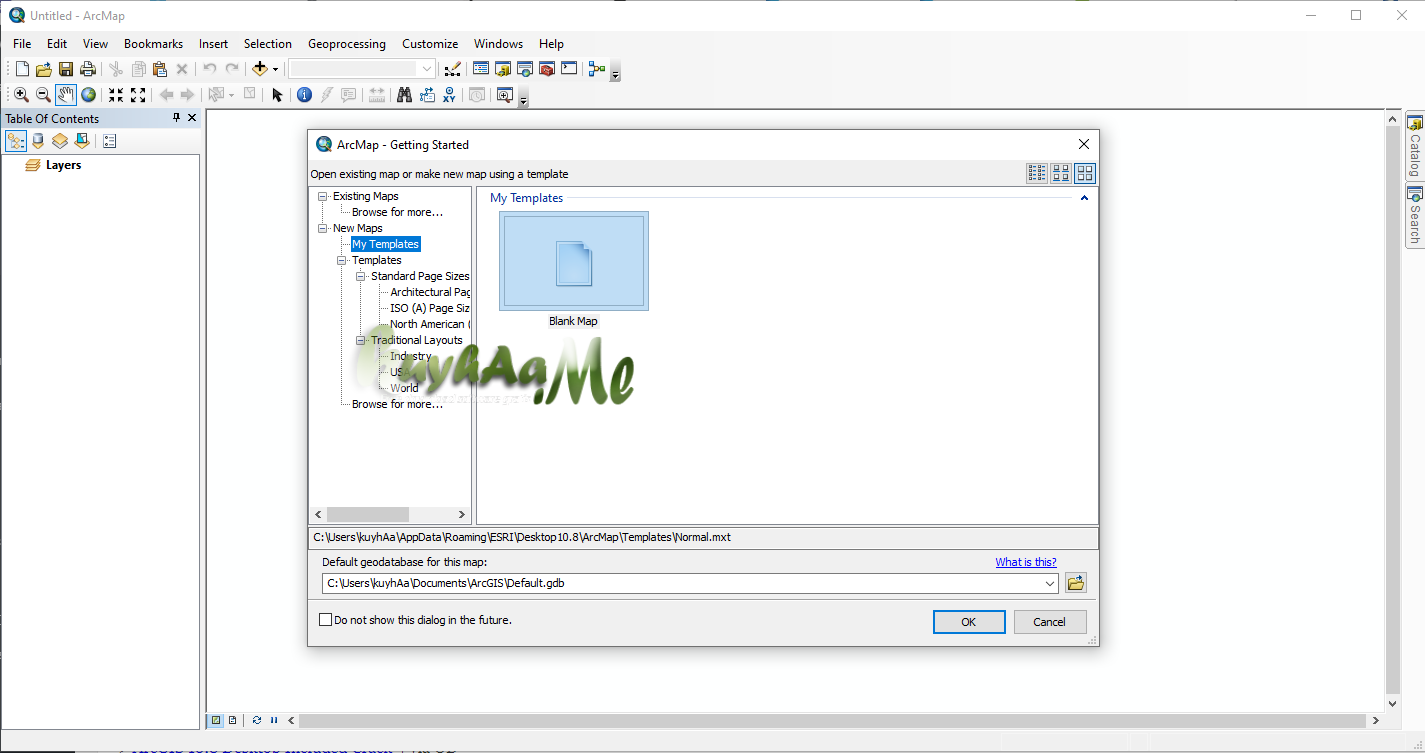Collapse the My Templates group chevron
Image resolution: width=1425 pixels, height=753 pixels.
[1084, 198]
